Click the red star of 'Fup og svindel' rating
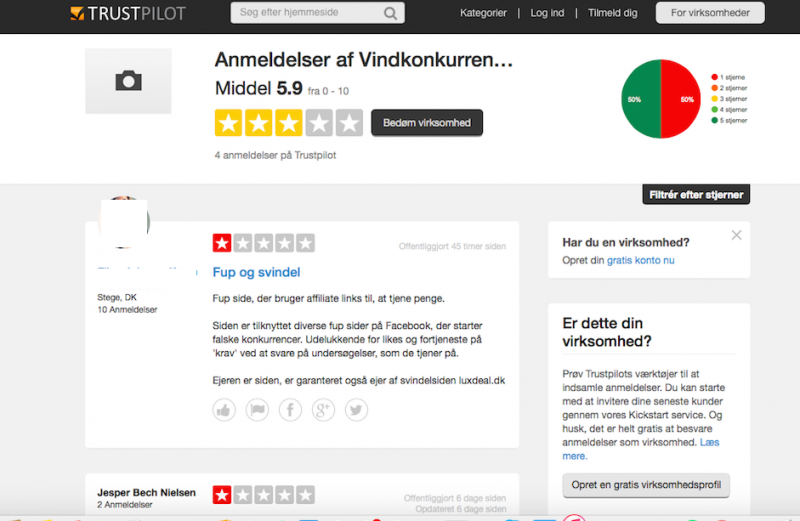The height and width of the screenshot is (521, 800). click(222, 243)
